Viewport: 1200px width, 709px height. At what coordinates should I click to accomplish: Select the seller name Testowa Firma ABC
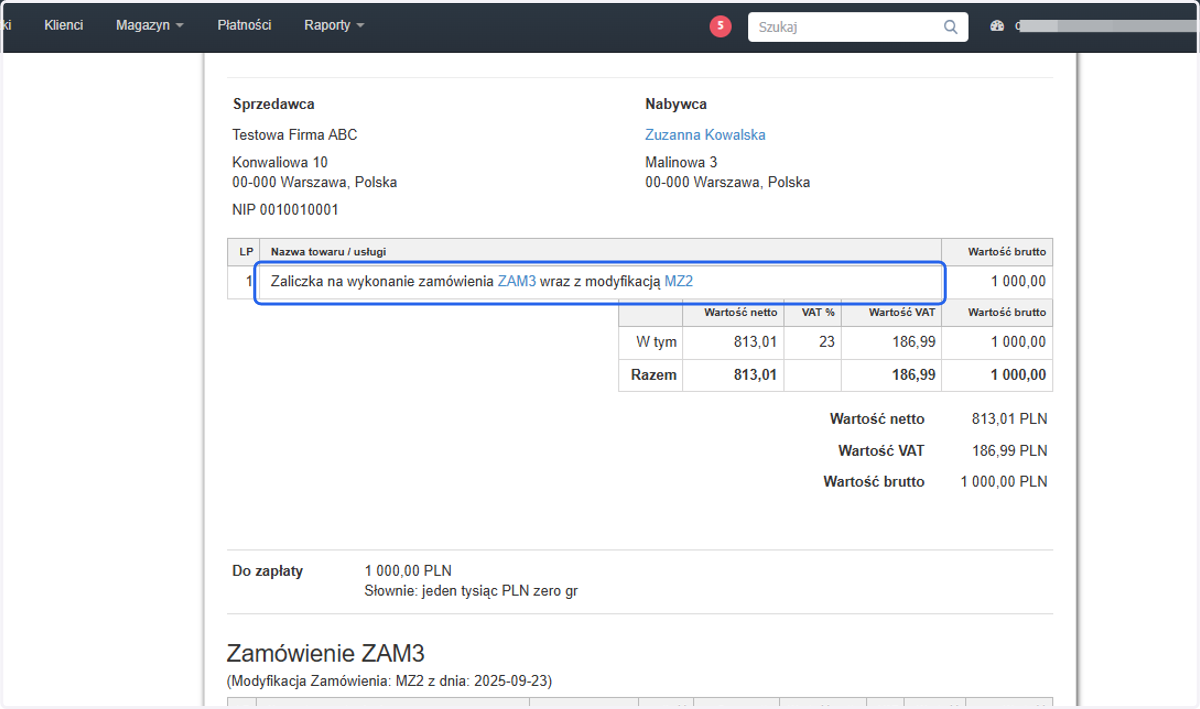[x=295, y=135]
